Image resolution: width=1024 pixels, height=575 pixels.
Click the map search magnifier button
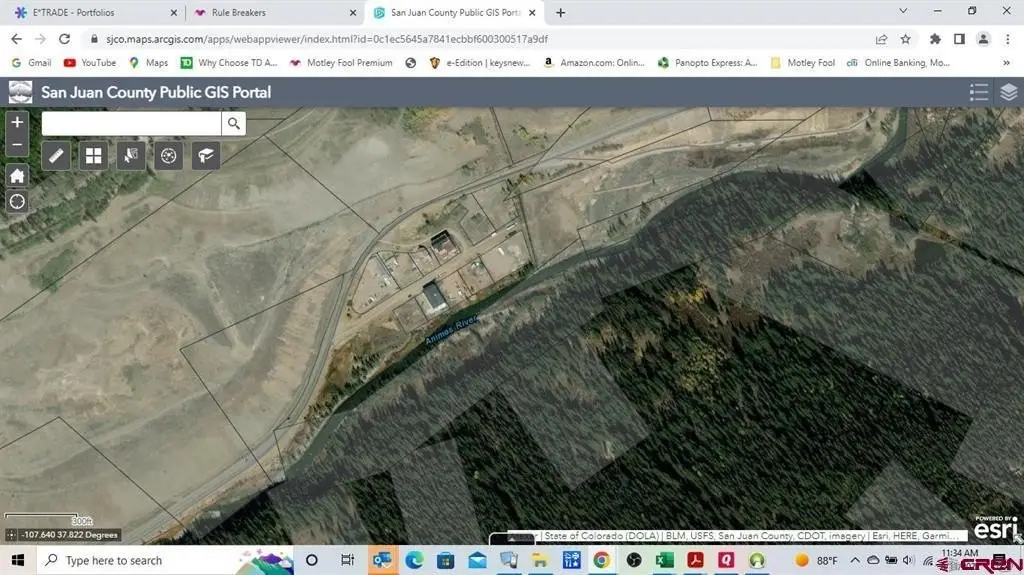[233, 123]
